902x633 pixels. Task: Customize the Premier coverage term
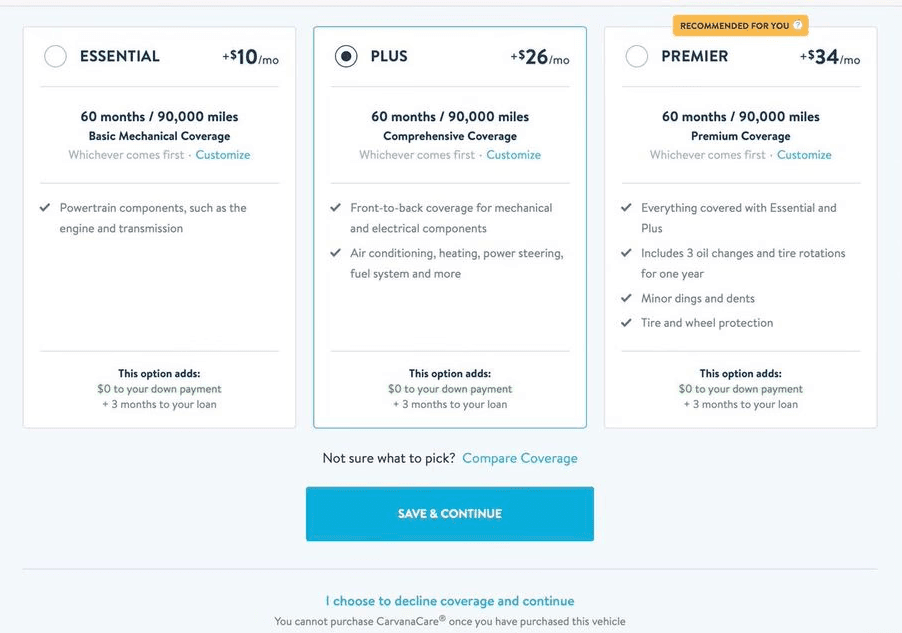[x=804, y=155]
